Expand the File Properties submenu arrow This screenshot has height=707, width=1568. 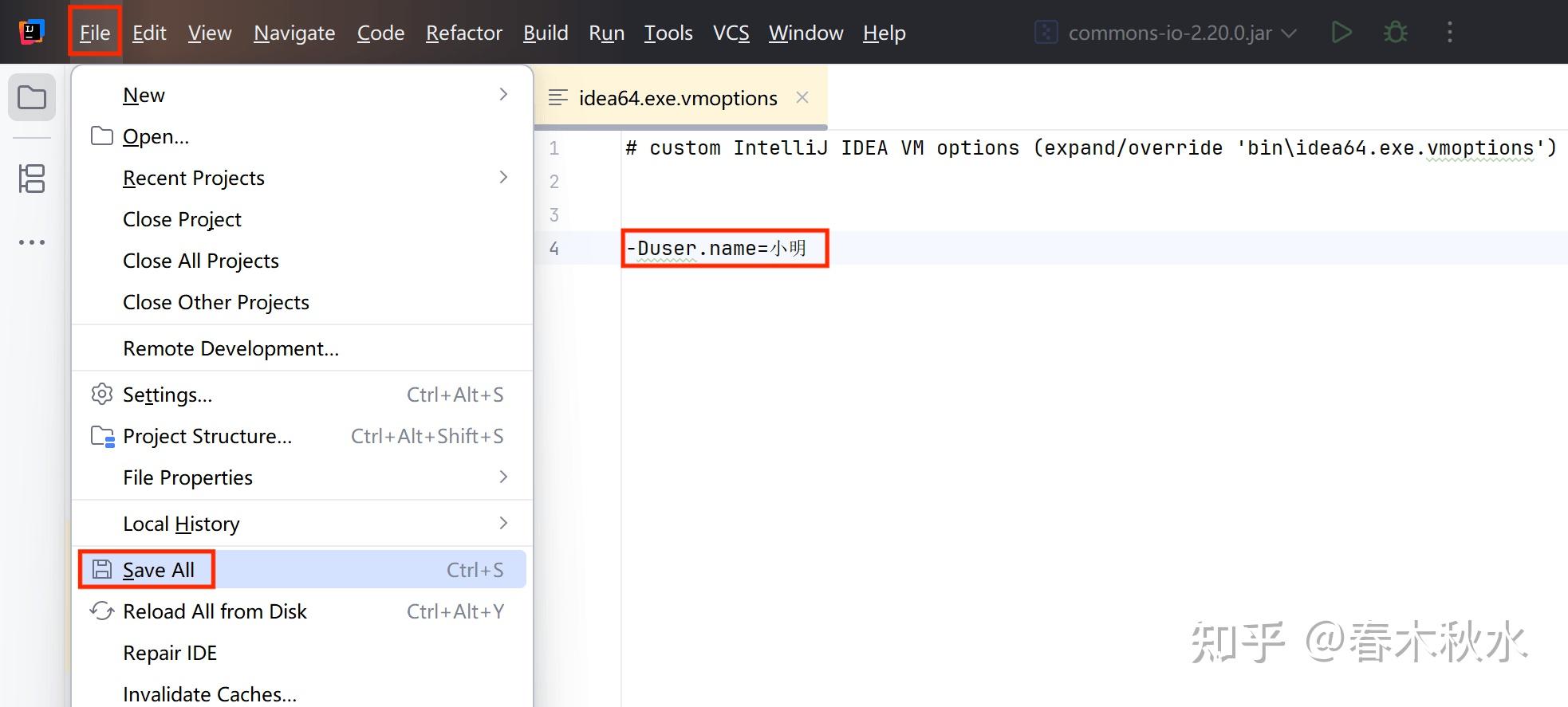[x=503, y=477]
